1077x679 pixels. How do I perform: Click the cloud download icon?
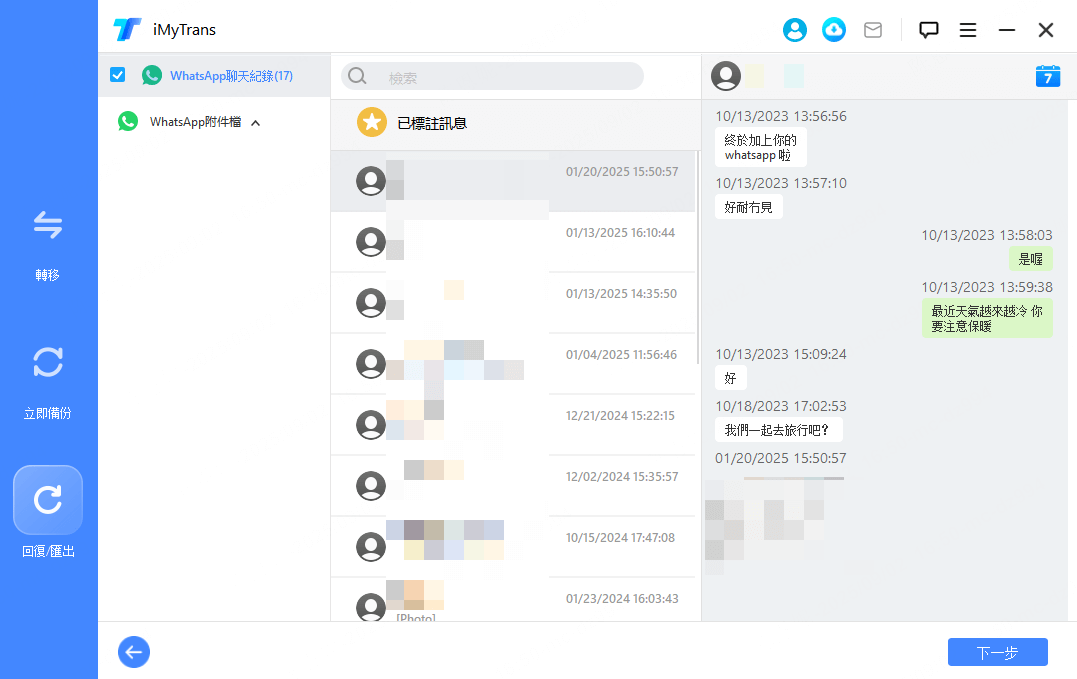[834, 30]
